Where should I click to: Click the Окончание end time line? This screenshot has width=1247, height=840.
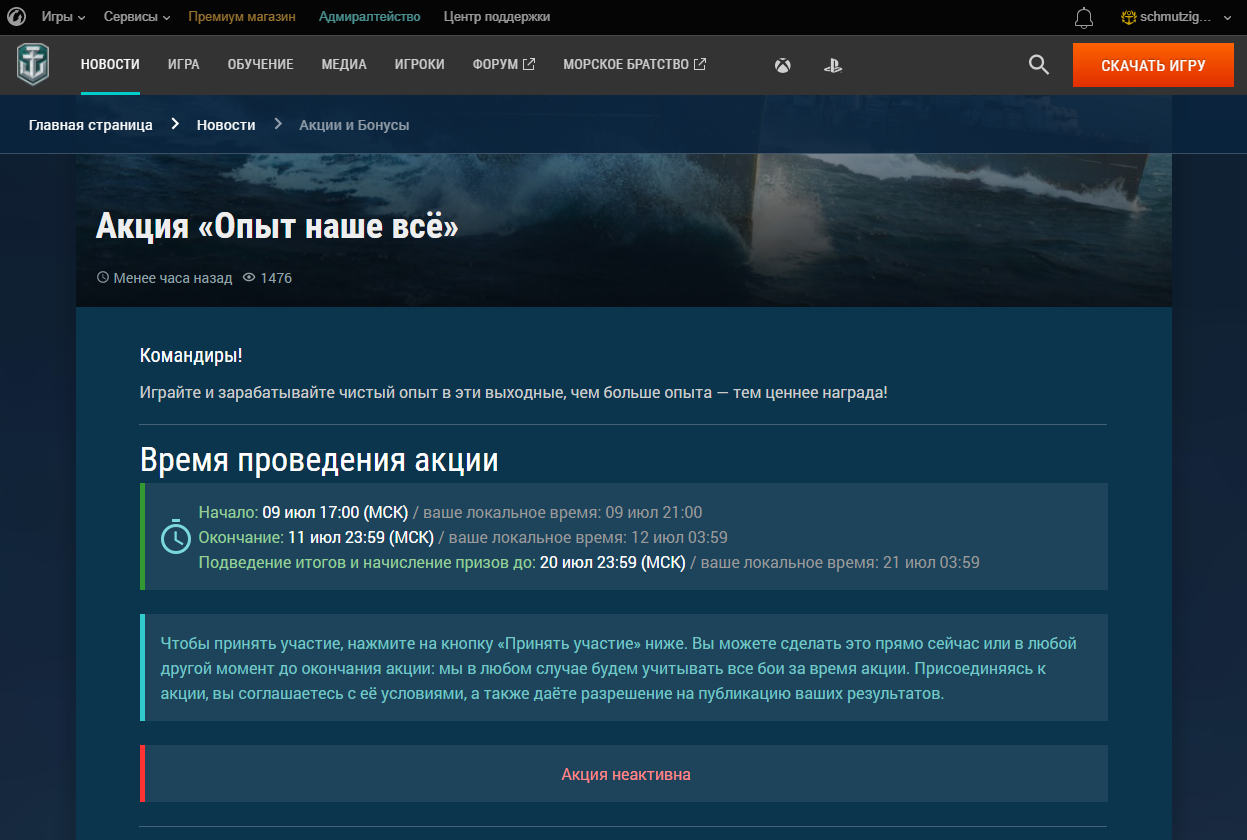(x=463, y=537)
